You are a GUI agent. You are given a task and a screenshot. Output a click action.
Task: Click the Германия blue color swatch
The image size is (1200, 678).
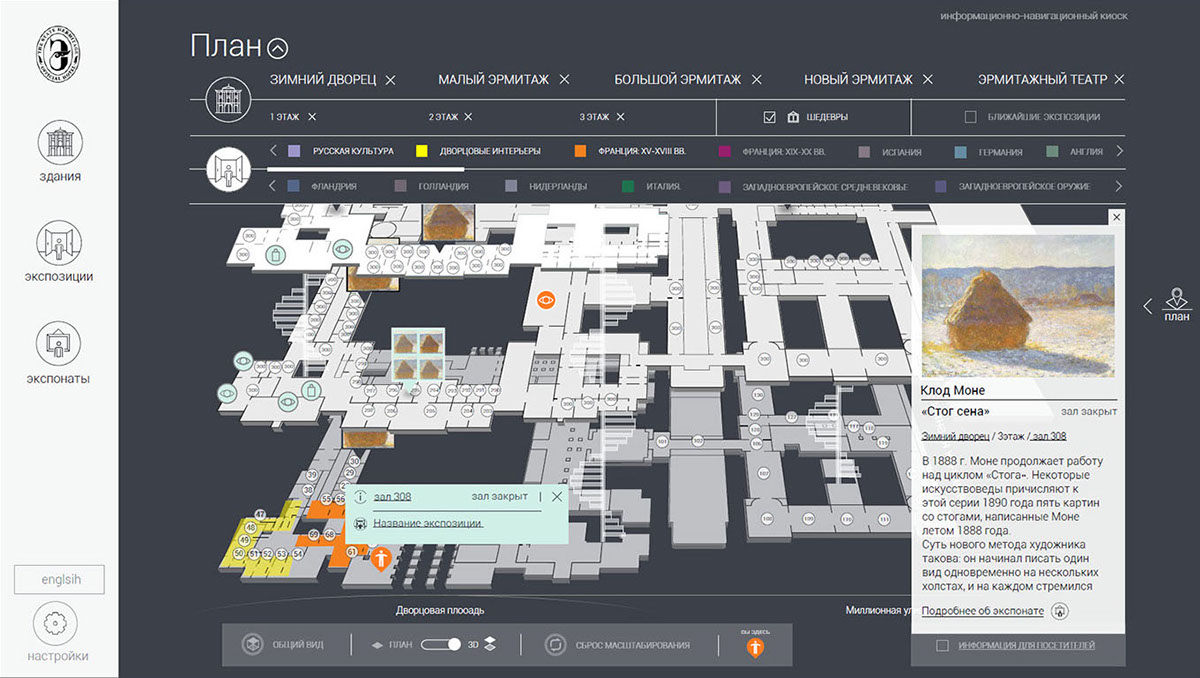pyautogui.click(x=960, y=152)
